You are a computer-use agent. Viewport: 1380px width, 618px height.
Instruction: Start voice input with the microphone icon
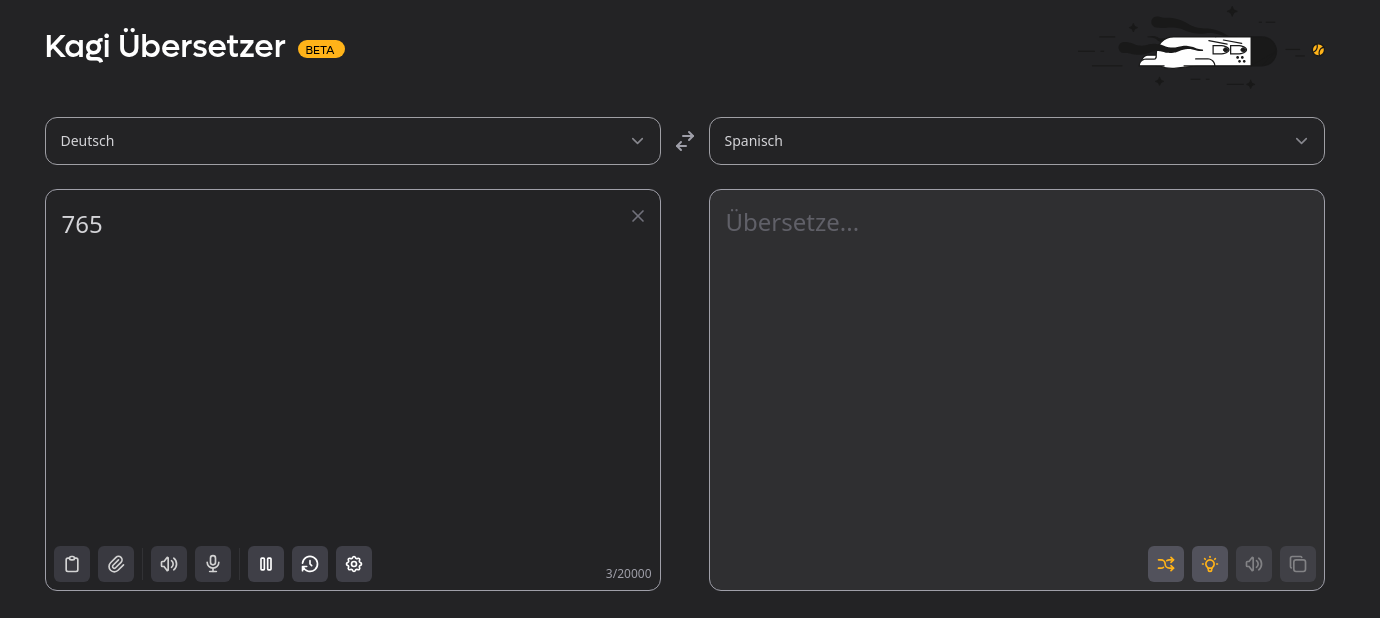(x=213, y=564)
